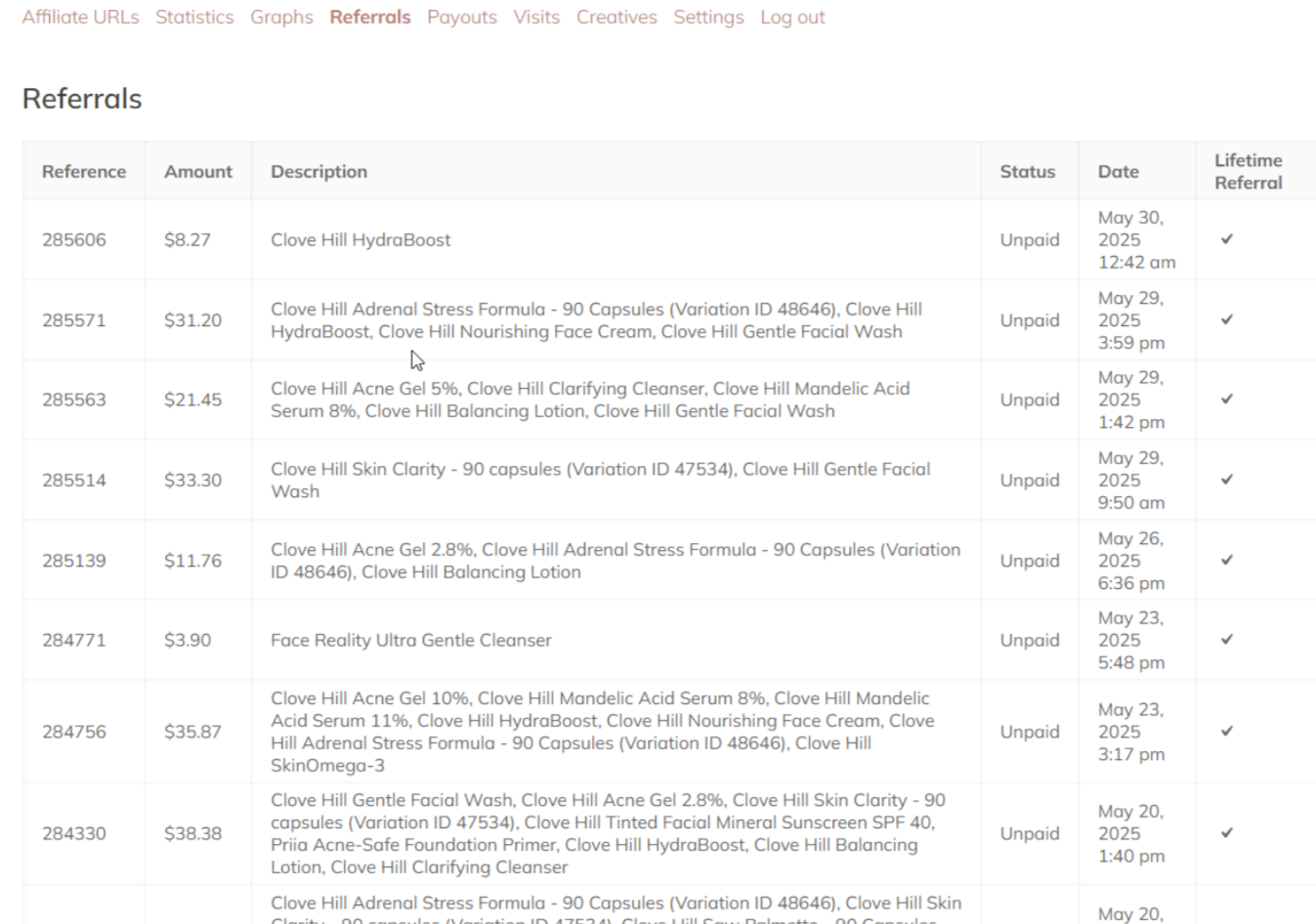The width and height of the screenshot is (1316, 924).
Task: Click the lifetime referral checkmark for 285514
Action: click(1227, 480)
